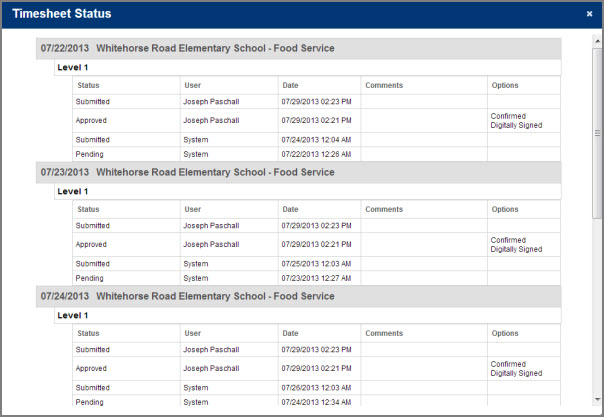Click the vertical scrollbar thumb
The image size is (604, 417).
pos(597,130)
